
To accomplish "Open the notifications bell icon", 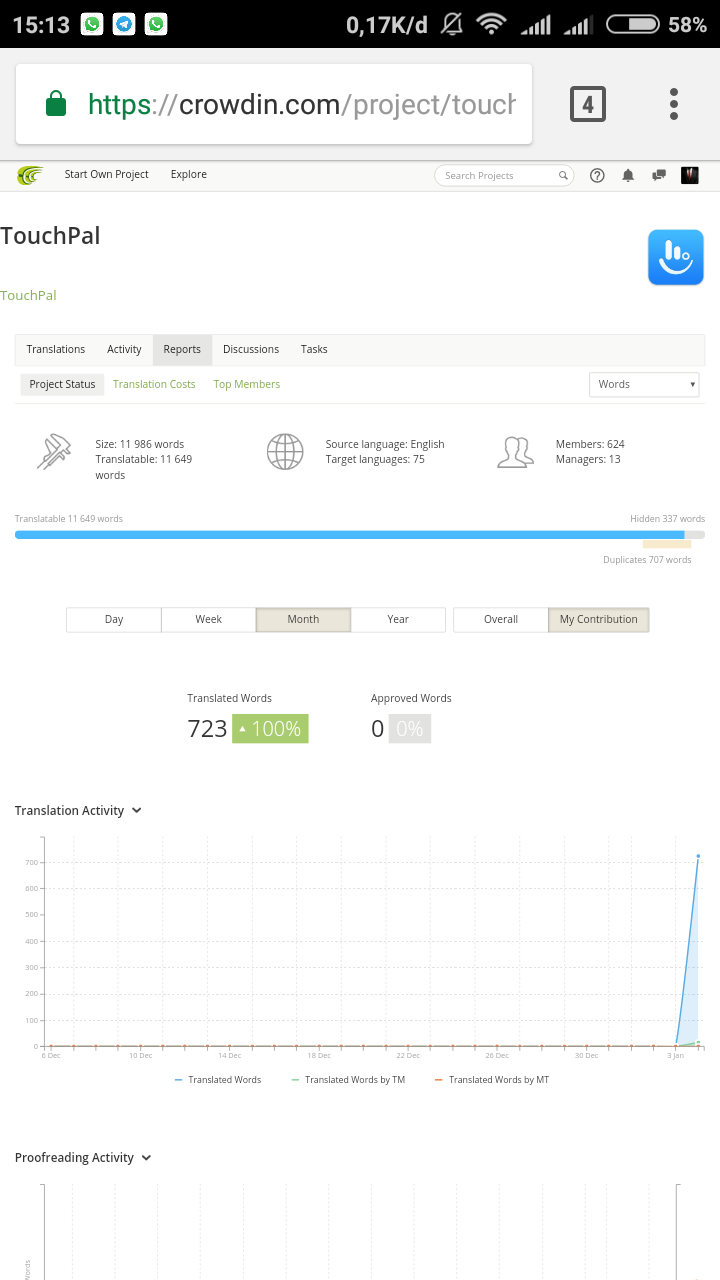I will click(628, 175).
